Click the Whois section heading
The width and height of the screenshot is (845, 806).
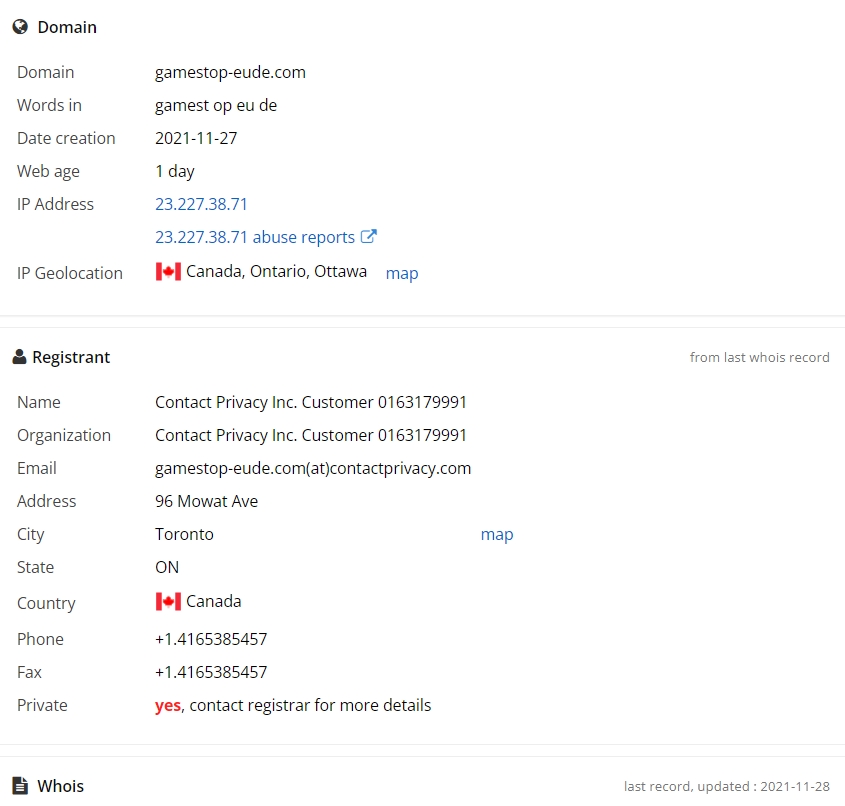(61, 786)
